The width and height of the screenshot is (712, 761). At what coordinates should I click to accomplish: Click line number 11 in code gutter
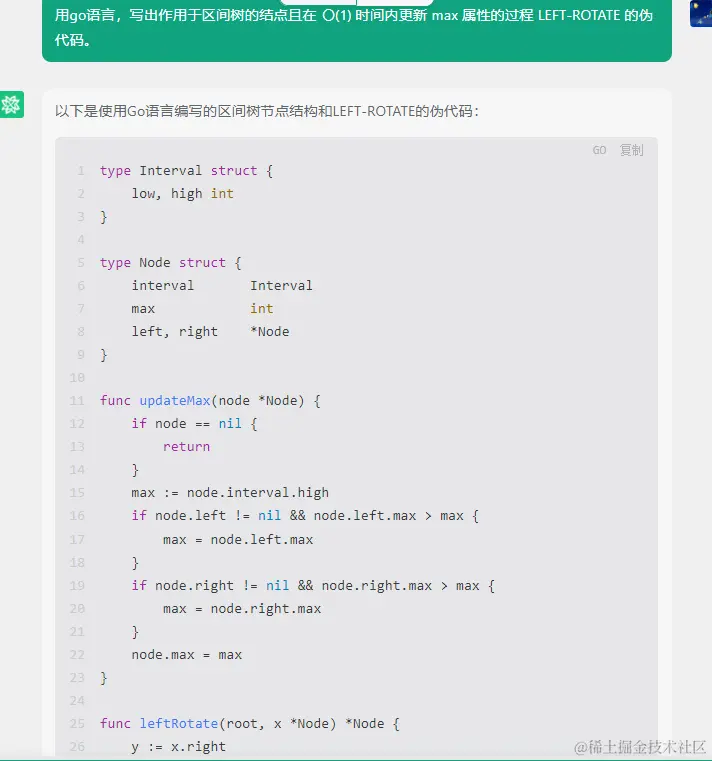pos(77,400)
